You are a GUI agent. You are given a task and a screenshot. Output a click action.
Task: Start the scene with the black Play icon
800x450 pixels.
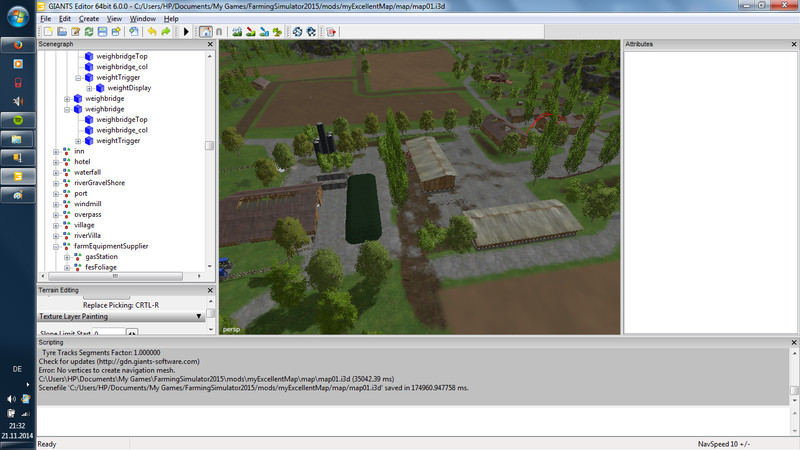[186, 32]
